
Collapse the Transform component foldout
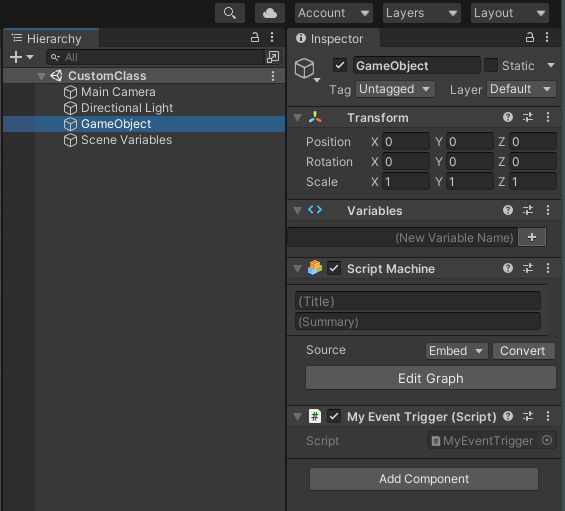point(297,118)
